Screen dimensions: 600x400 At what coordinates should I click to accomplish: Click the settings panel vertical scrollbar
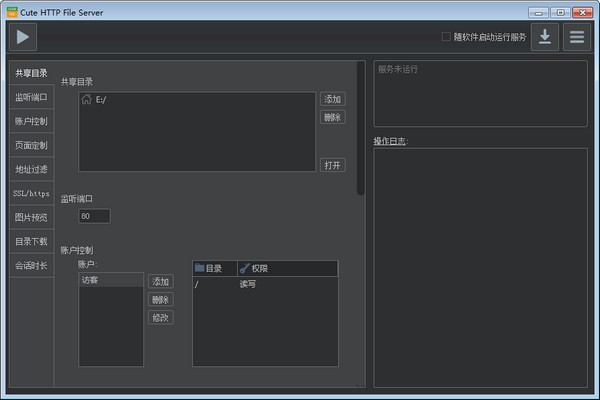point(361,130)
